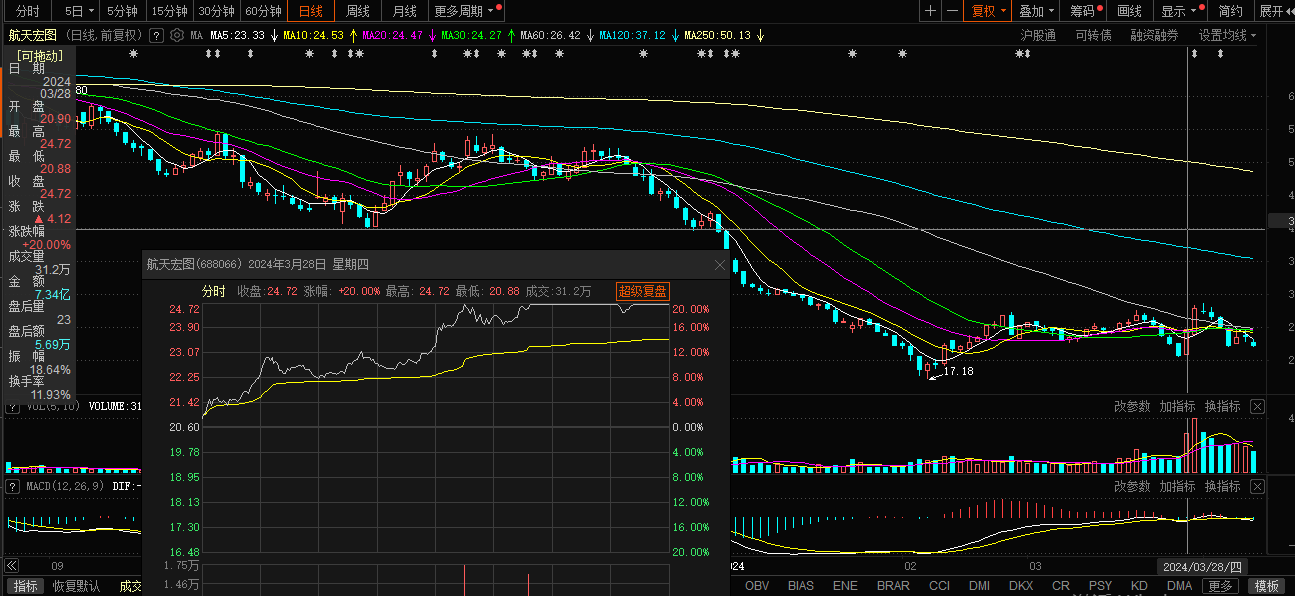The height and width of the screenshot is (596, 1295).
Task: Zoom out chart with minus button
Action: (x=953, y=11)
